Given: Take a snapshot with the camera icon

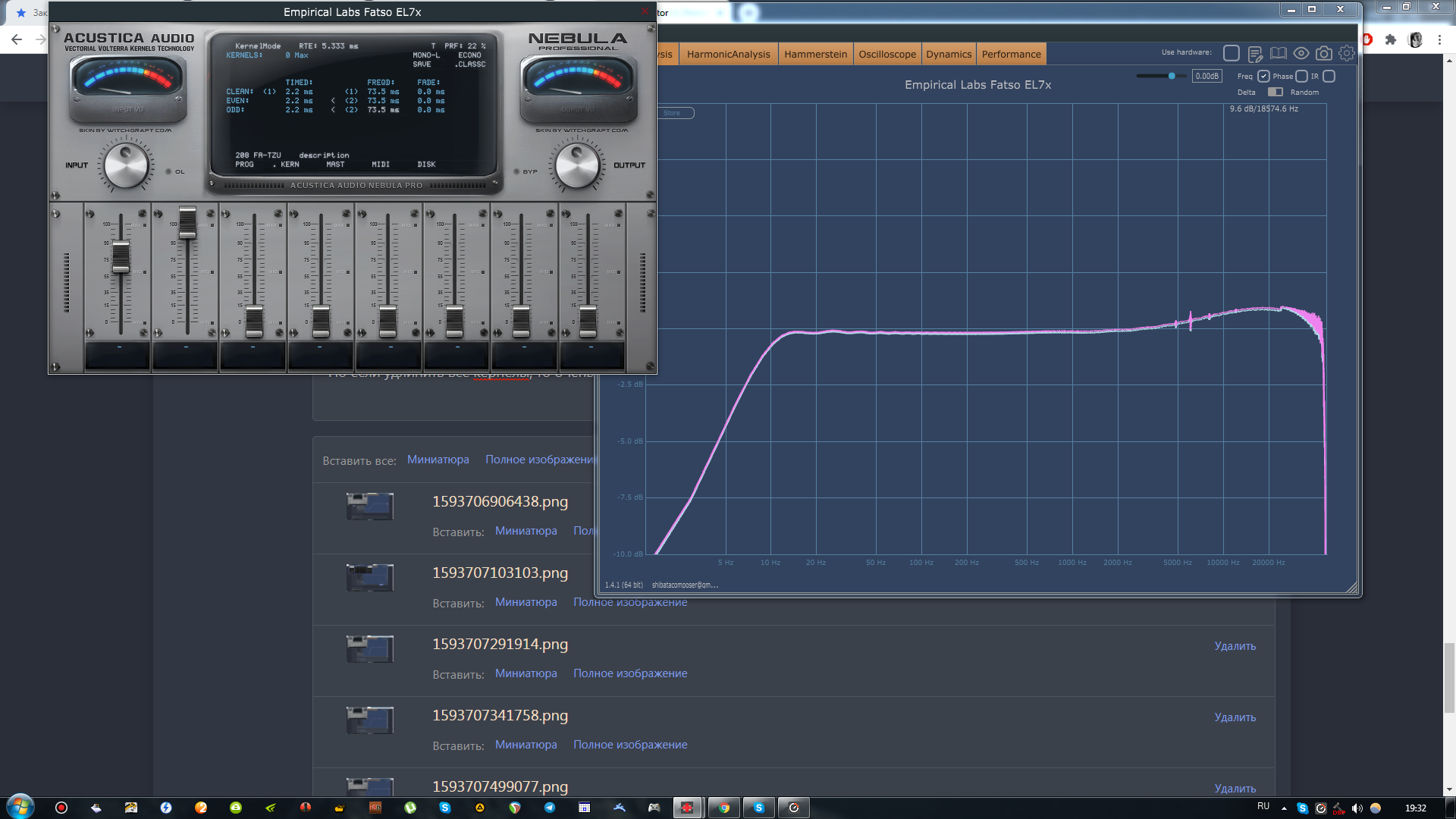Looking at the screenshot, I should click(1324, 53).
